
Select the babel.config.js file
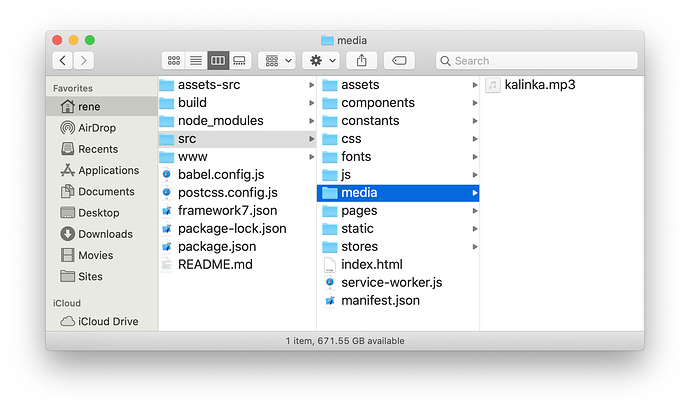point(237,175)
